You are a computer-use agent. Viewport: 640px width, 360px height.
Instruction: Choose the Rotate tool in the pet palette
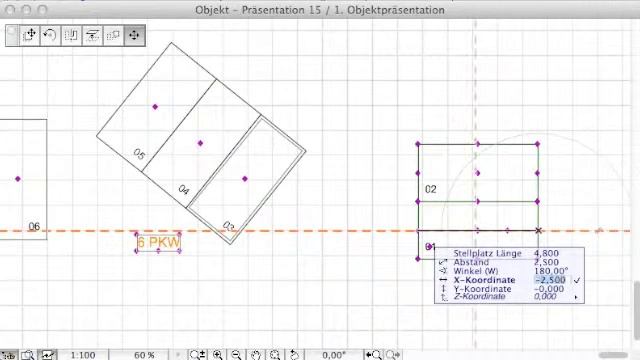[x=50, y=36]
